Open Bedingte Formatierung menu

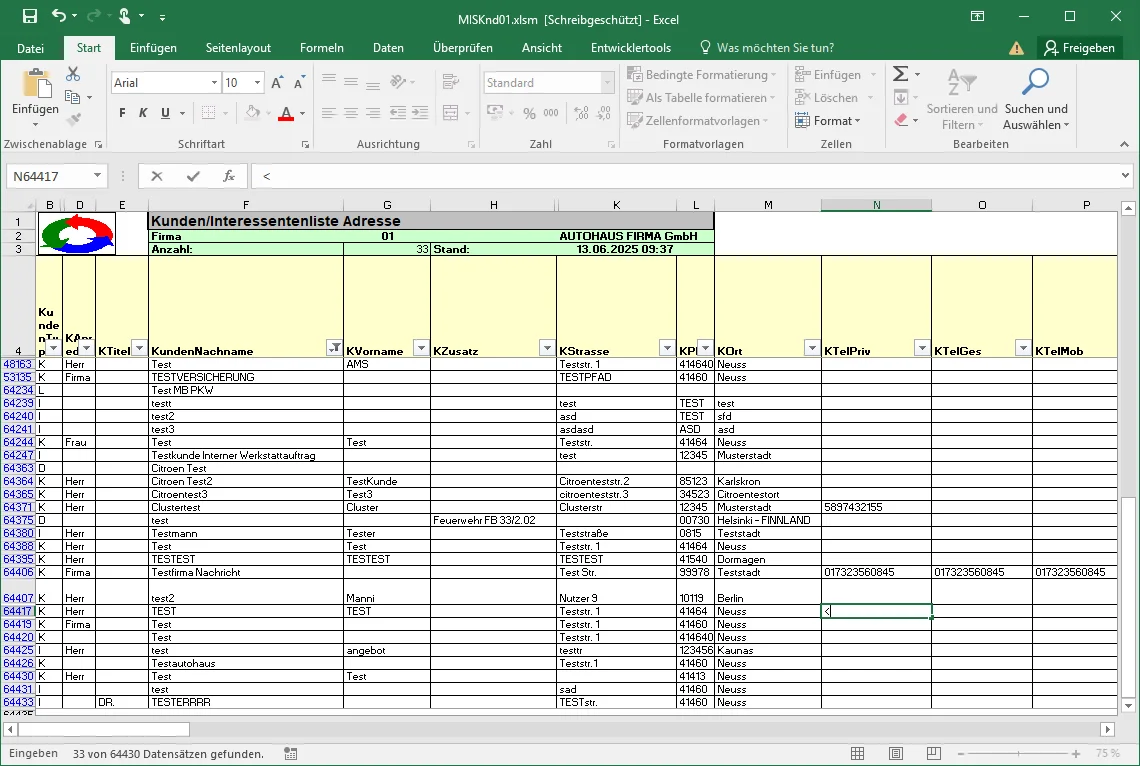pyautogui.click(x=702, y=74)
